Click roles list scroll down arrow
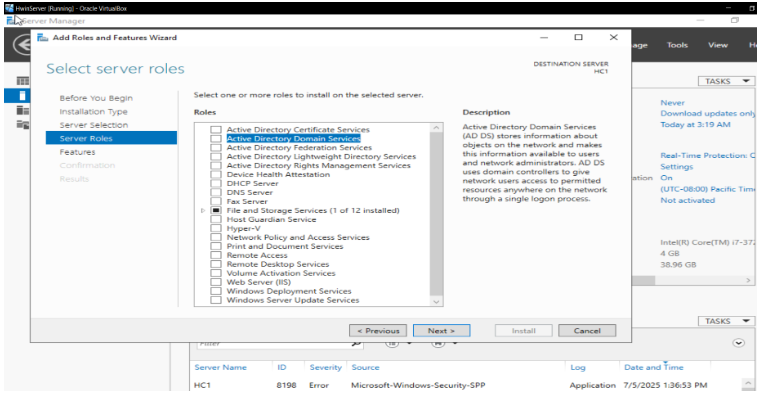The height and width of the screenshot is (393, 765). (x=436, y=302)
